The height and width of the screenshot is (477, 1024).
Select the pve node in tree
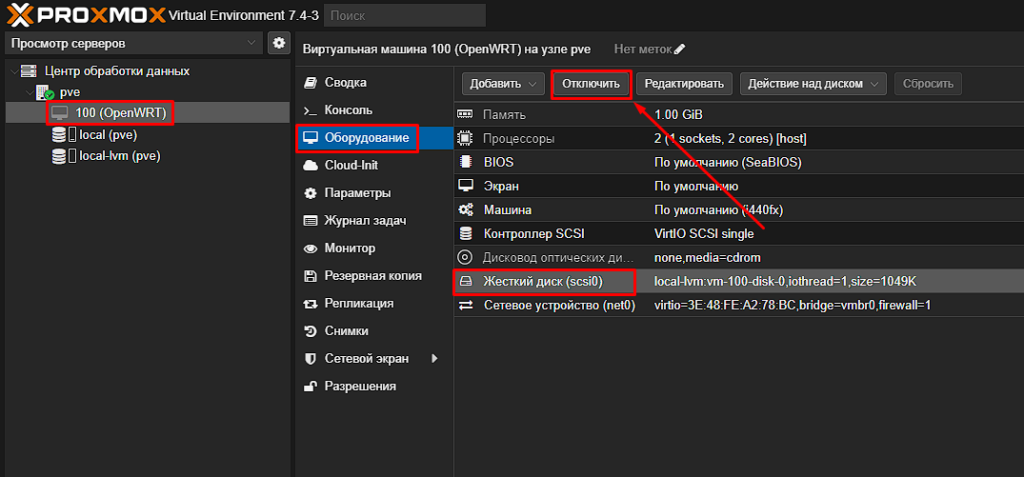[x=69, y=92]
